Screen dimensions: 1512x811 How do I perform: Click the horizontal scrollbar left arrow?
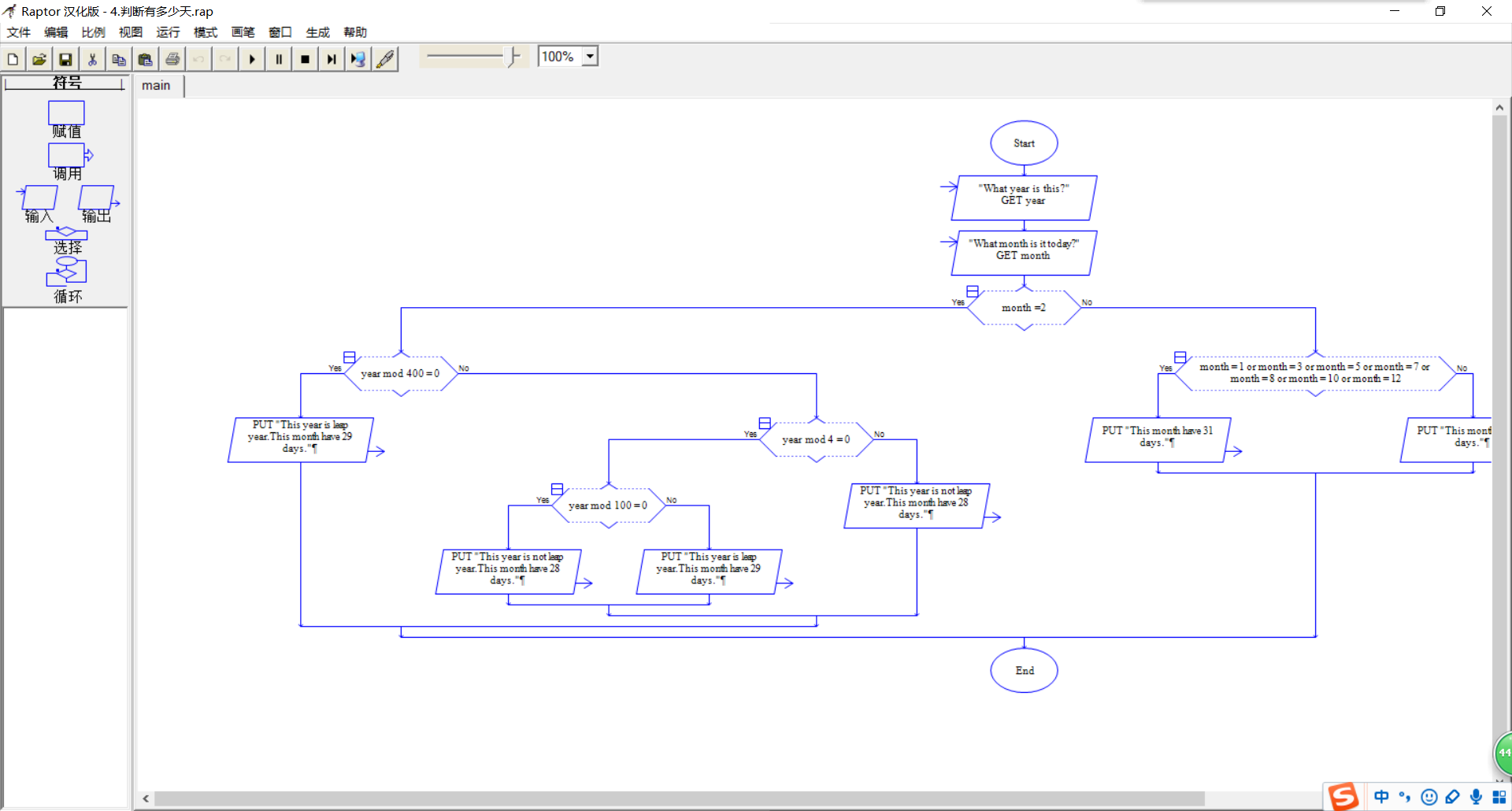click(146, 798)
